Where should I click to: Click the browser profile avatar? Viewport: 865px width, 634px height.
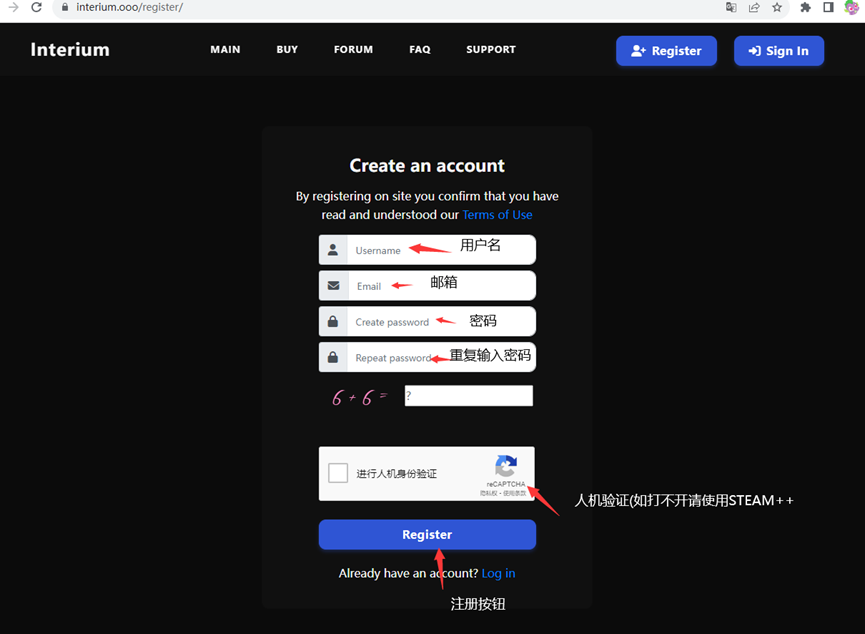coord(851,7)
